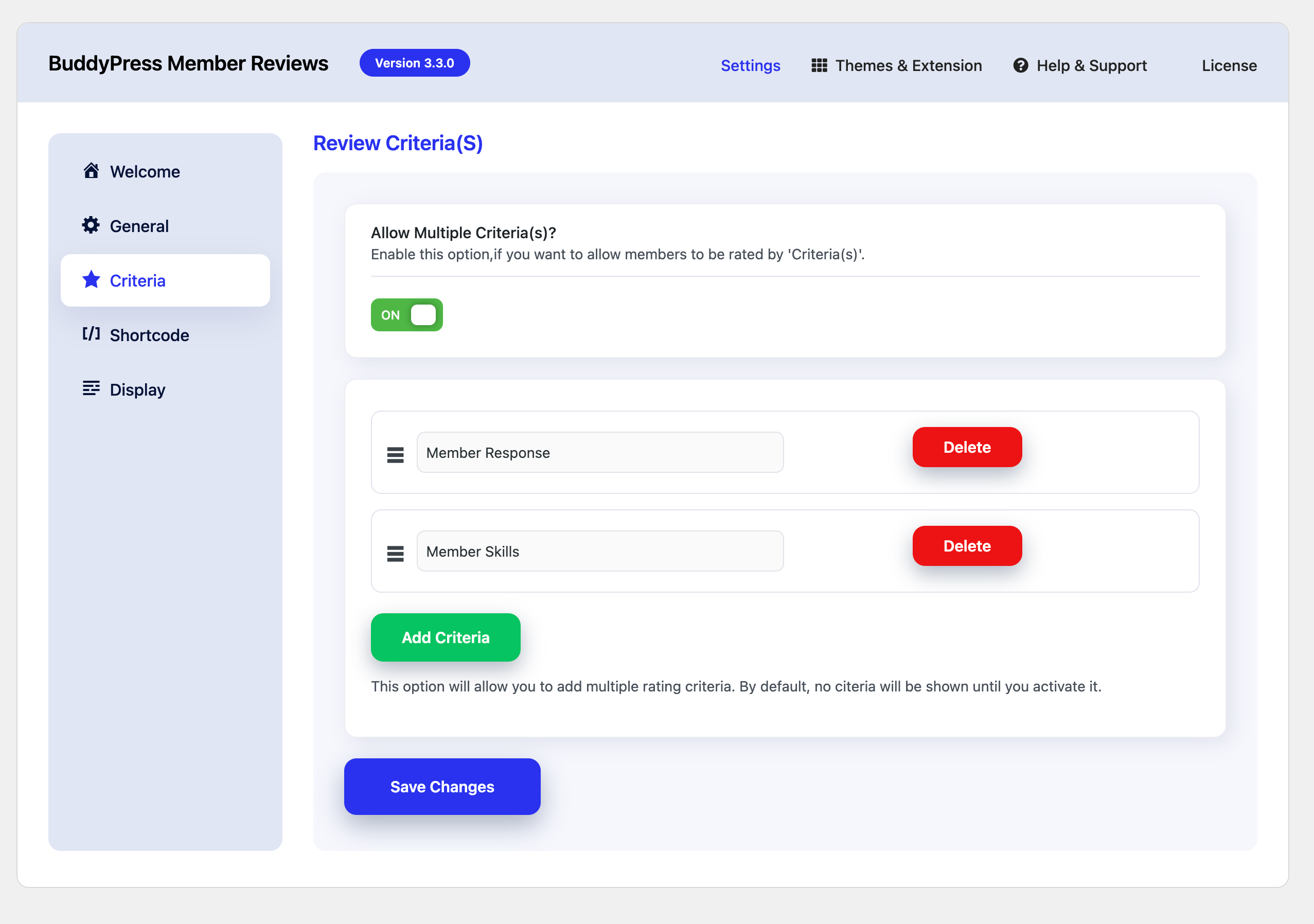
Task: Open the License tab
Action: 1229,65
